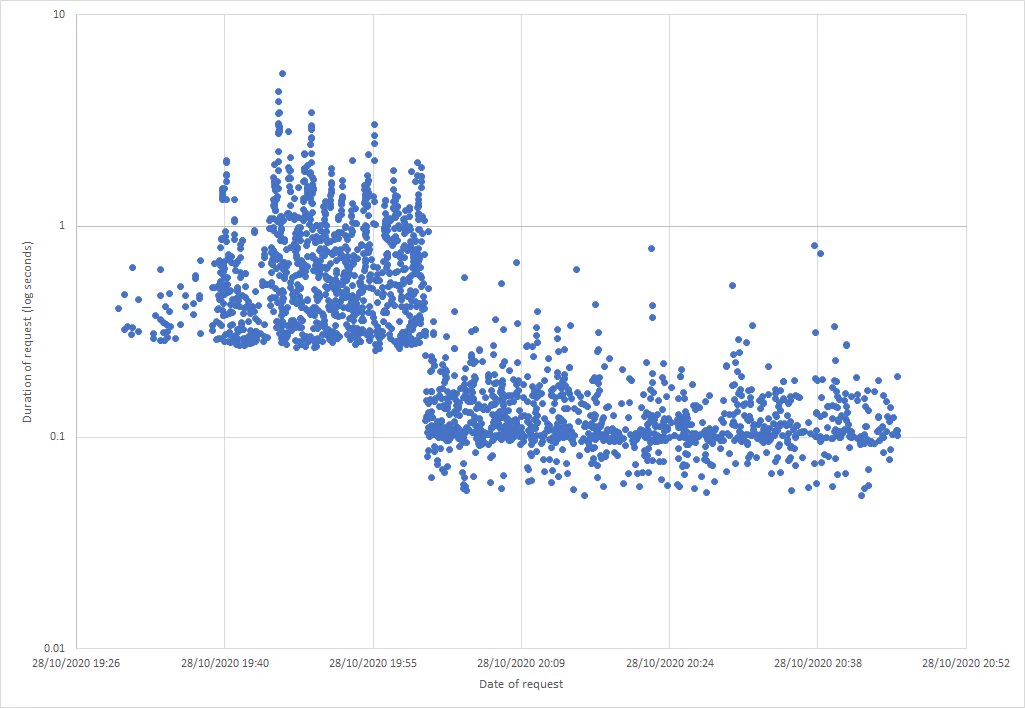
Task: Click the x-axis label "28/10/2020 20:38"
Action: (818, 664)
